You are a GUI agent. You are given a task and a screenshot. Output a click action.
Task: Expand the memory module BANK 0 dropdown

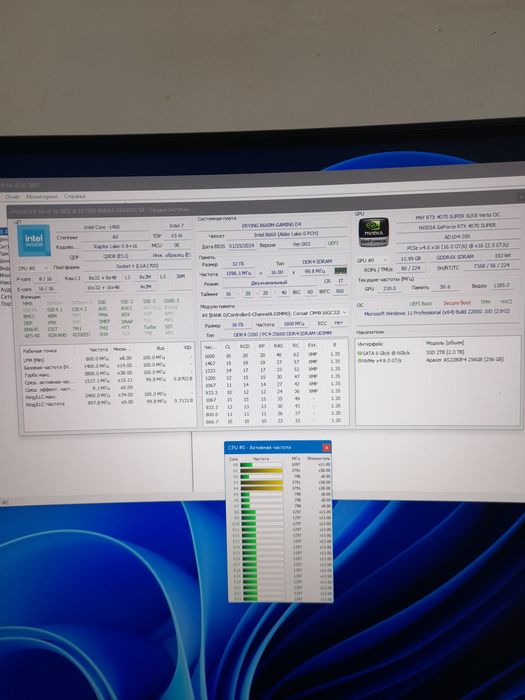(274, 313)
